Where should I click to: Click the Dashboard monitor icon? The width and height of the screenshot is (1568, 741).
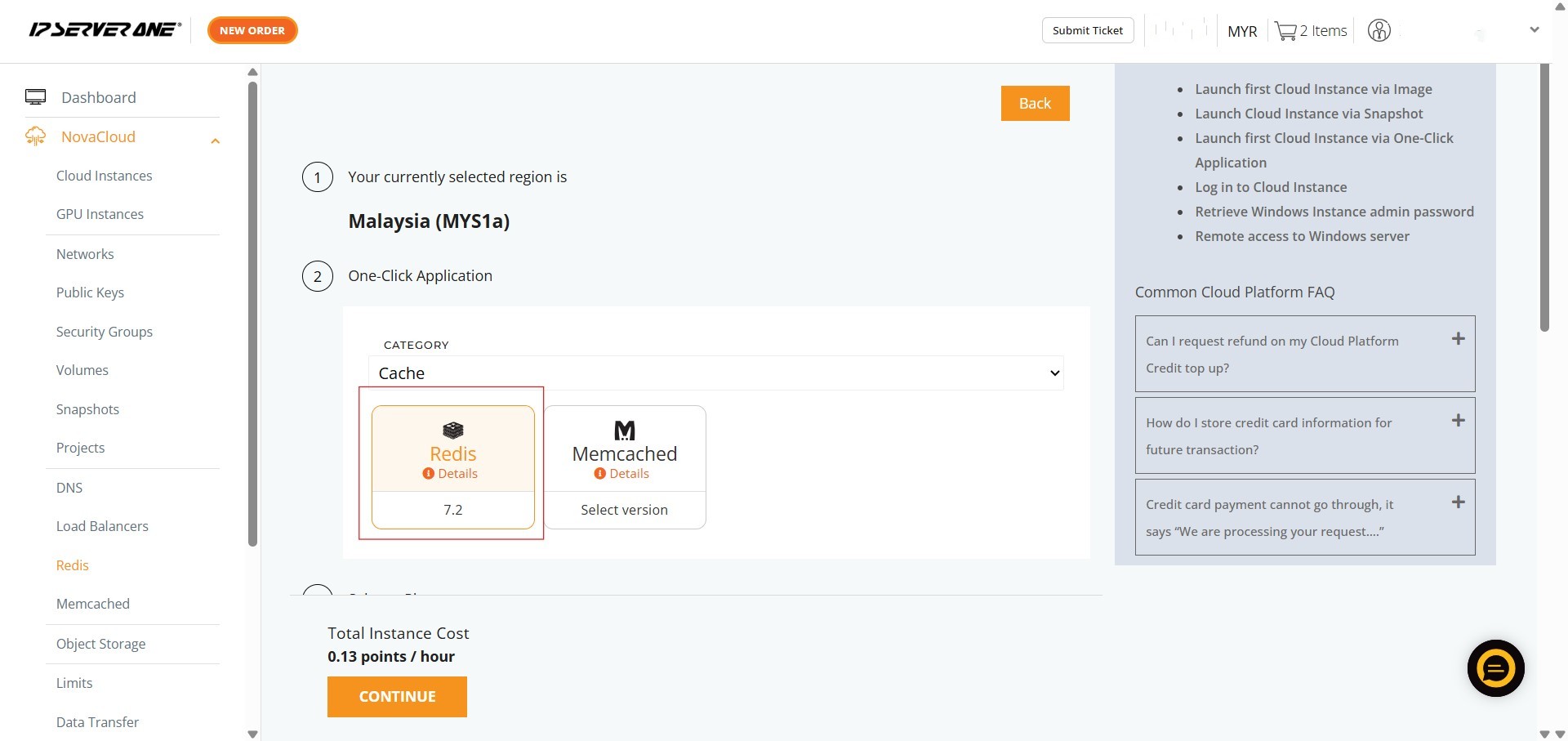pyautogui.click(x=35, y=97)
